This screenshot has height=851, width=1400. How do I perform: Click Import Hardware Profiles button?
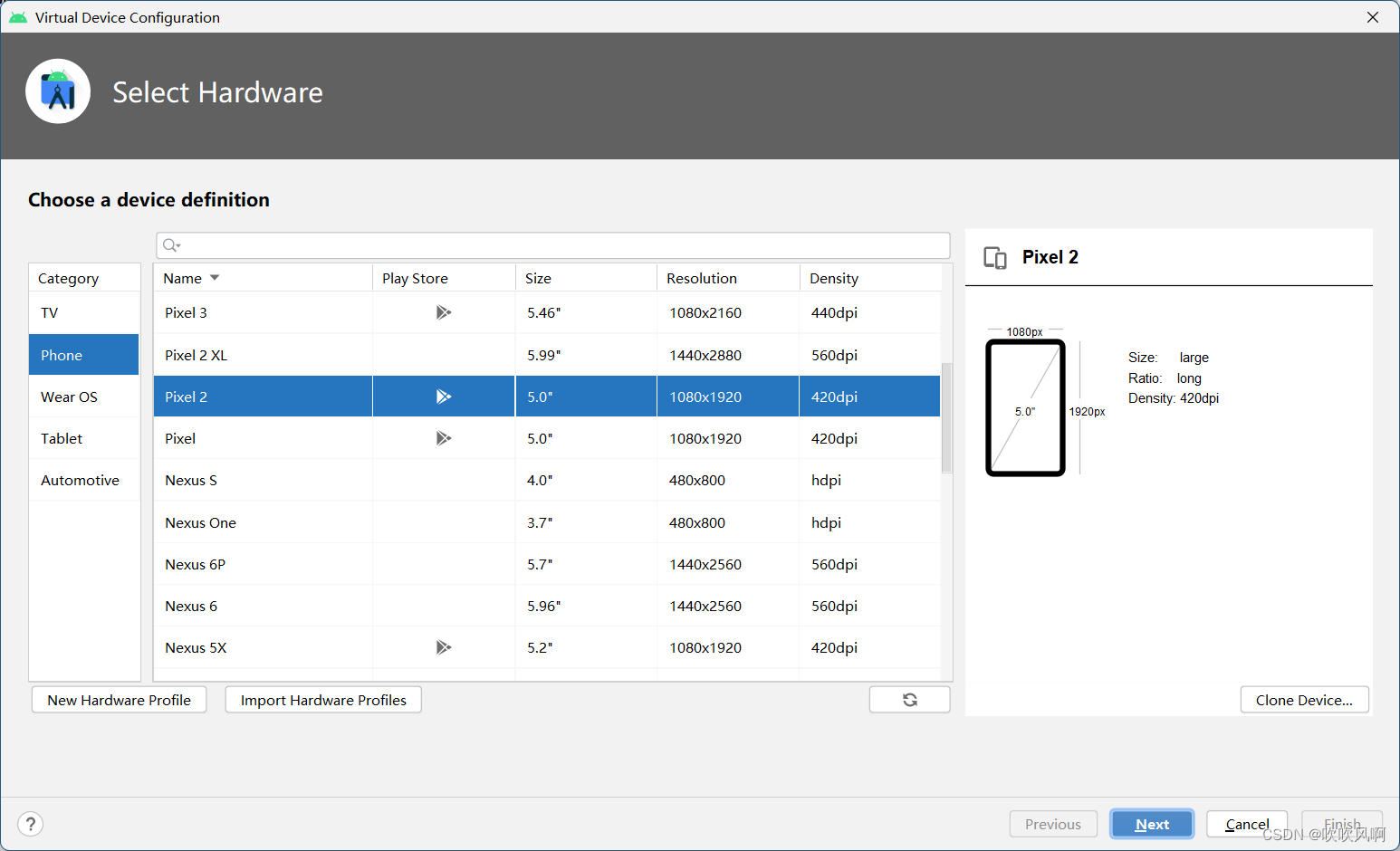323,700
